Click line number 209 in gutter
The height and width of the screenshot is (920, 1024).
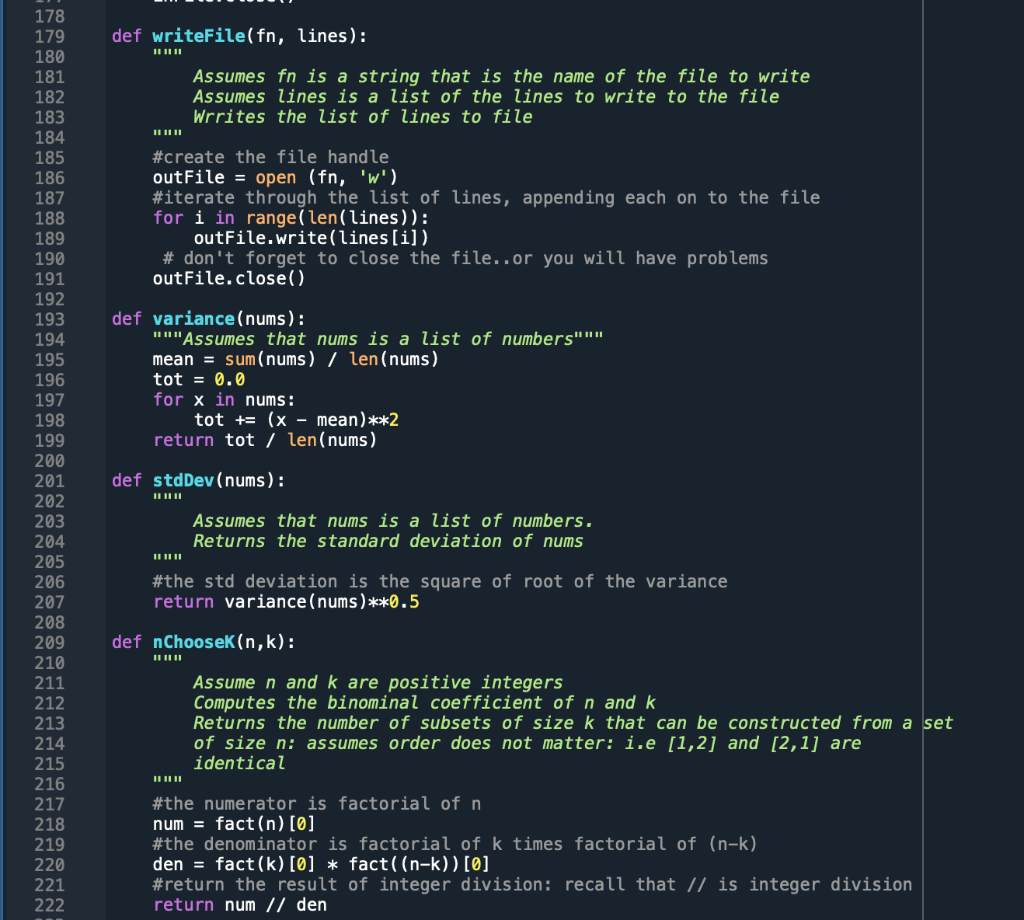(x=50, y=642)
